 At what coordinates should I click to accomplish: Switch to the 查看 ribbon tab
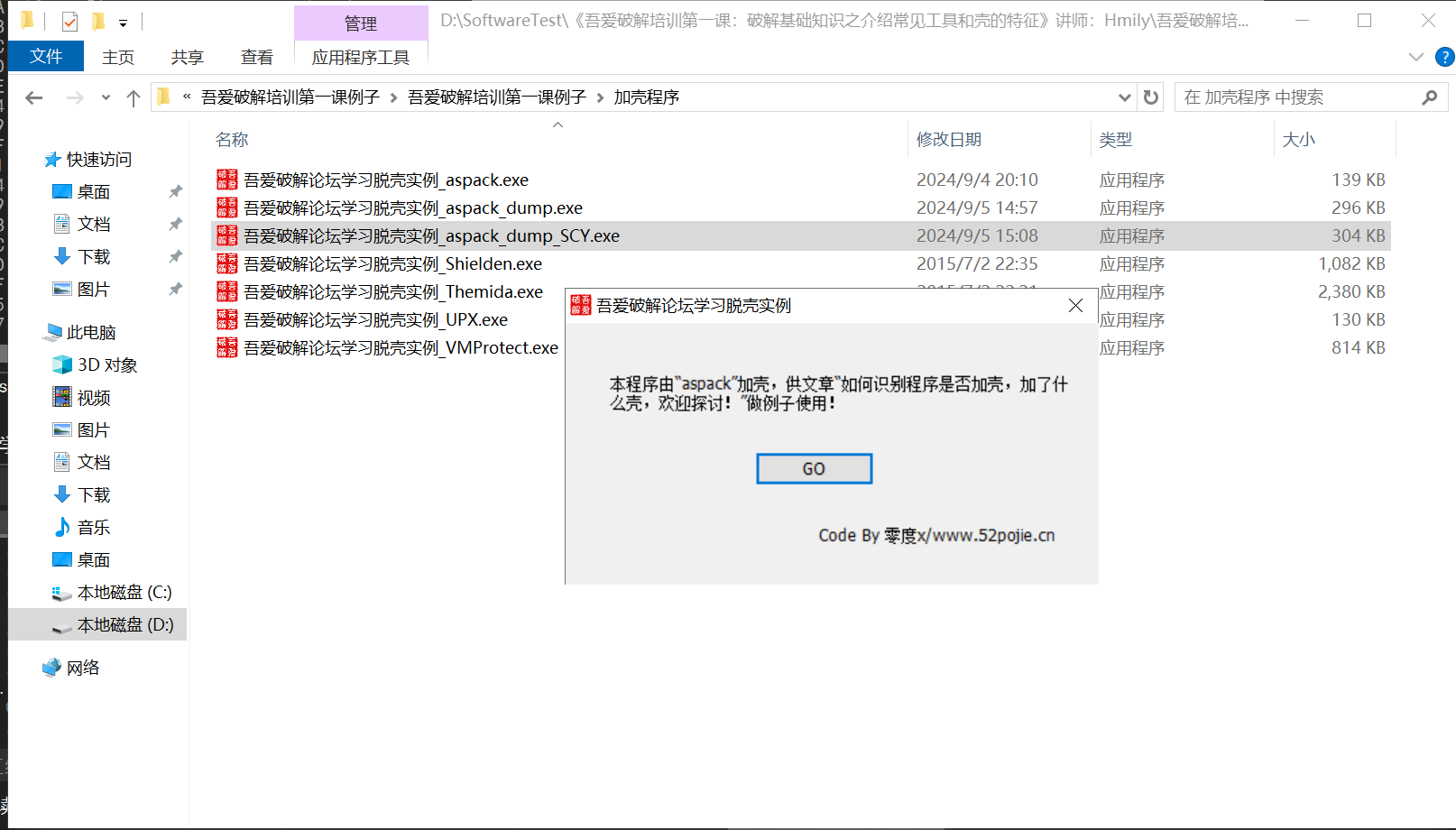(x=256, y=57)
